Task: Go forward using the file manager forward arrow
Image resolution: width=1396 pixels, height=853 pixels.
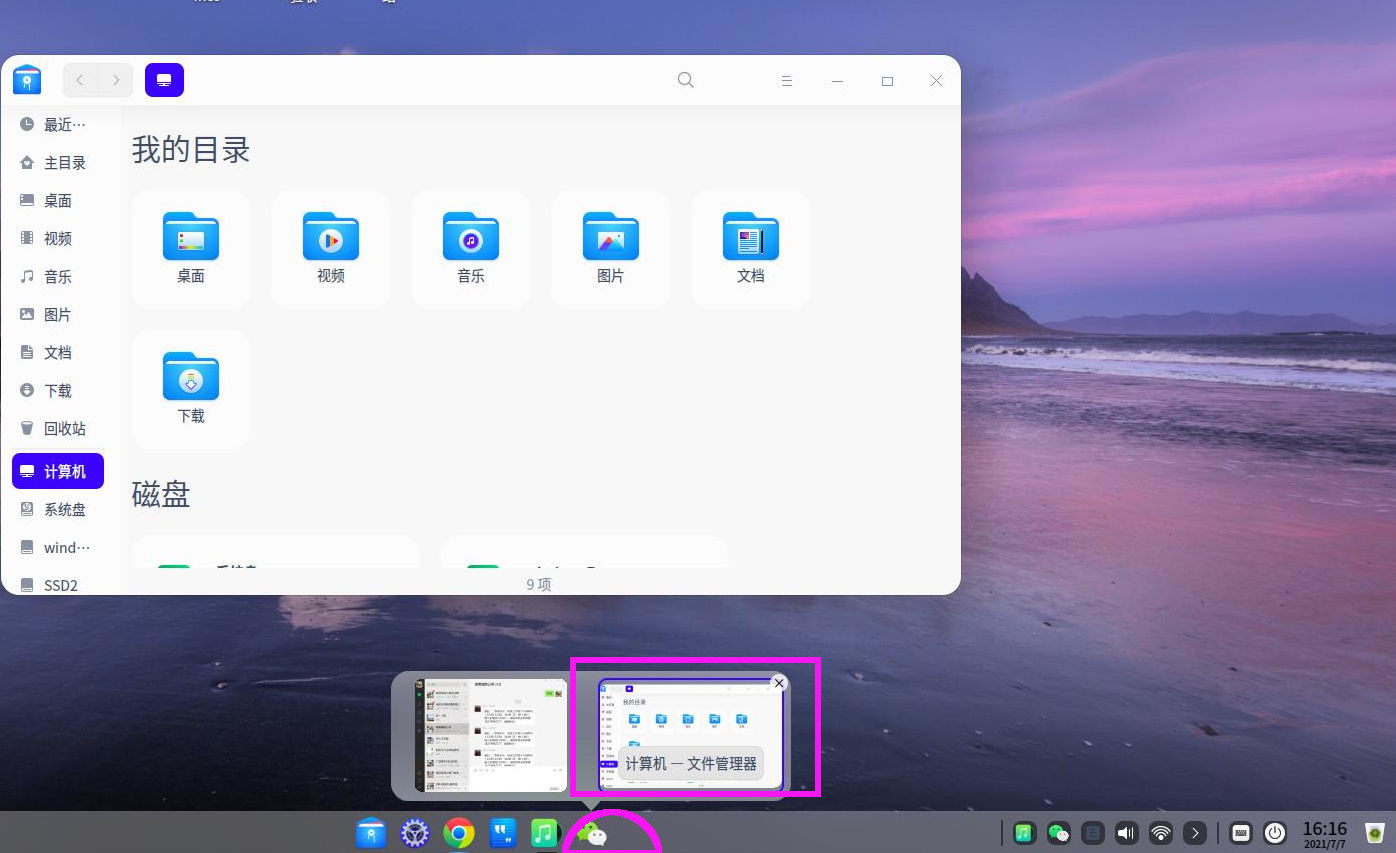Action: 116,80
